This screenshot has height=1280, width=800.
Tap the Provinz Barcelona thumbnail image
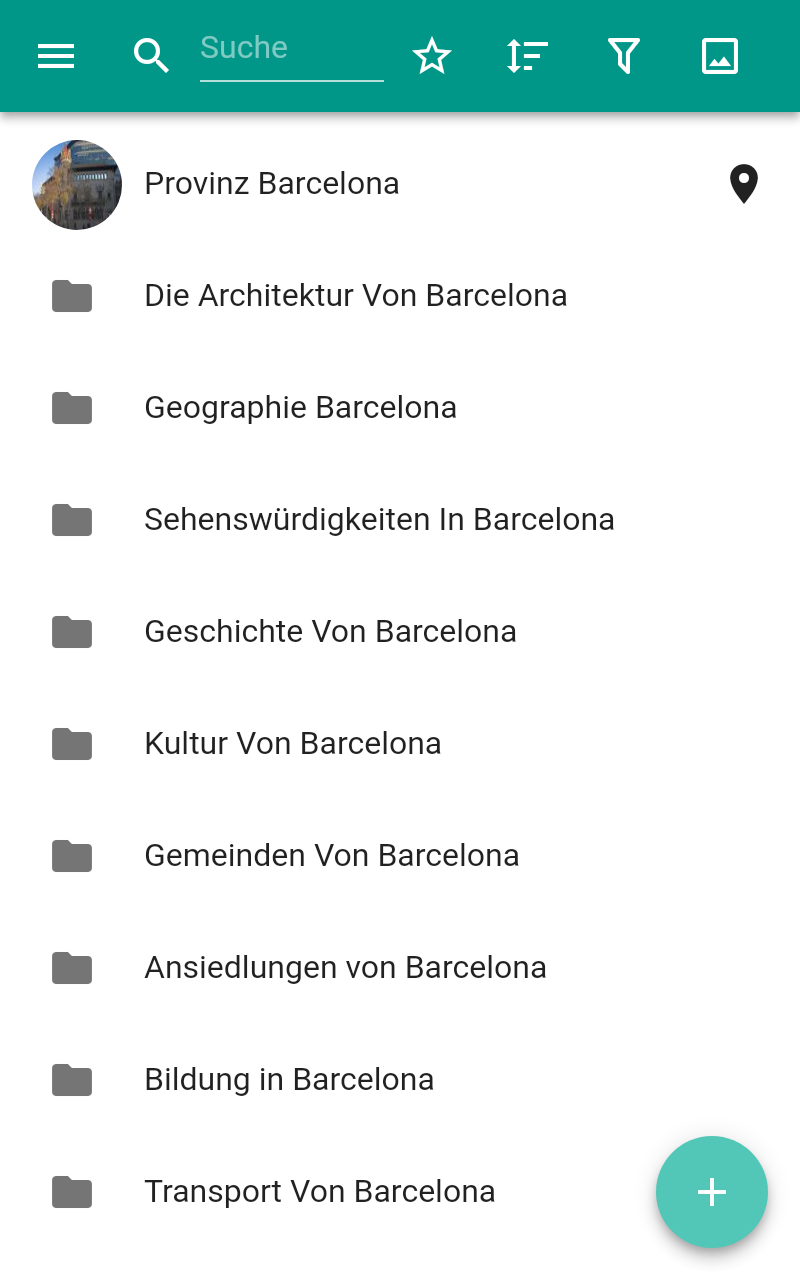[77, 185]
